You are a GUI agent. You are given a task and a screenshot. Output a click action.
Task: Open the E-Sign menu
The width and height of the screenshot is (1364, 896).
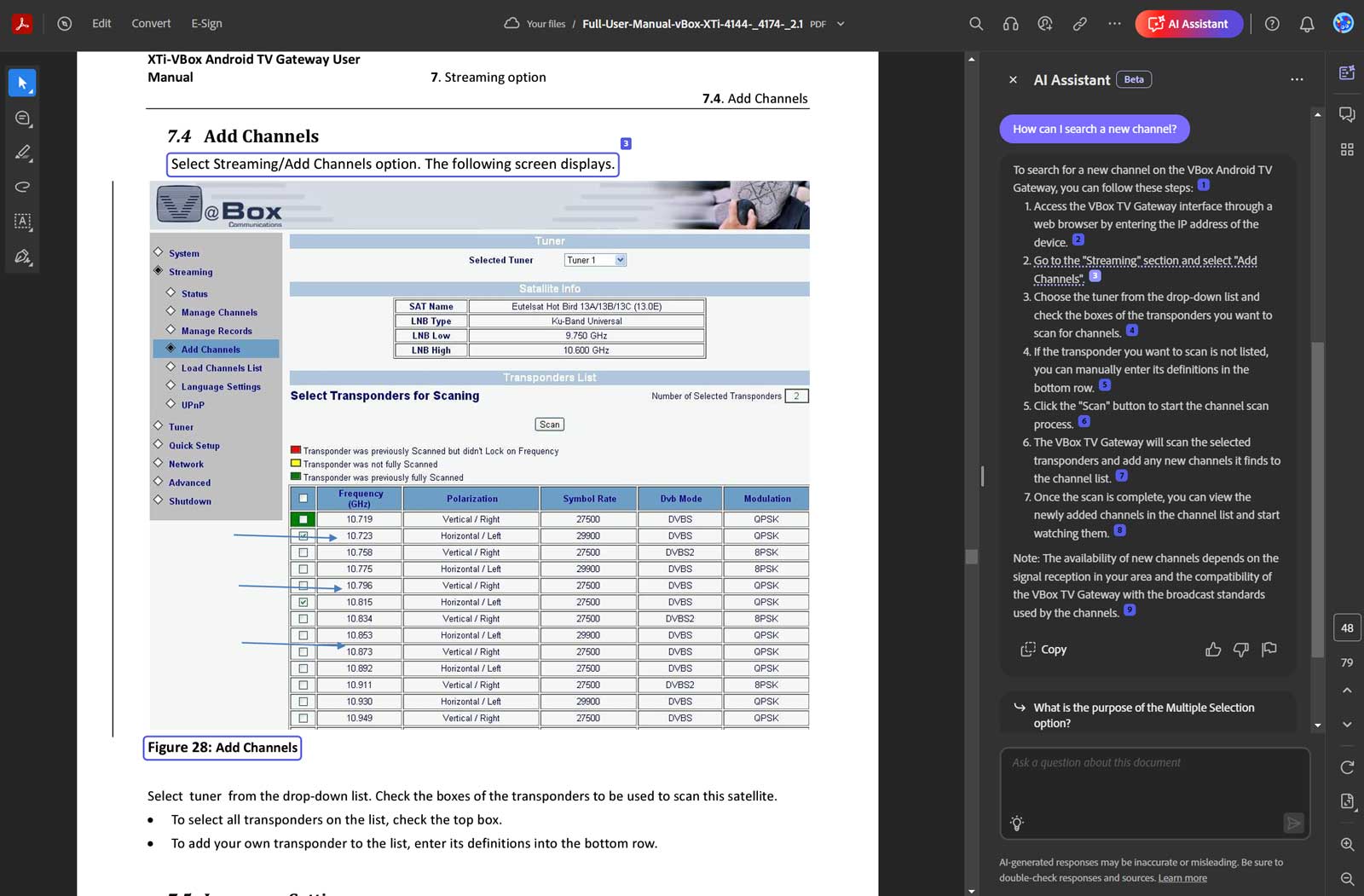click(206, 24)
